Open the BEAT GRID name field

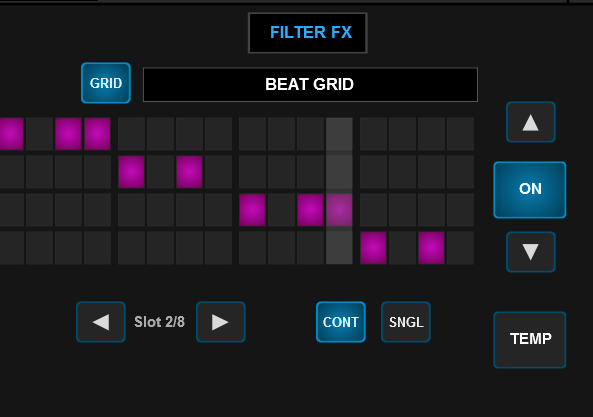tap(310, 85)
